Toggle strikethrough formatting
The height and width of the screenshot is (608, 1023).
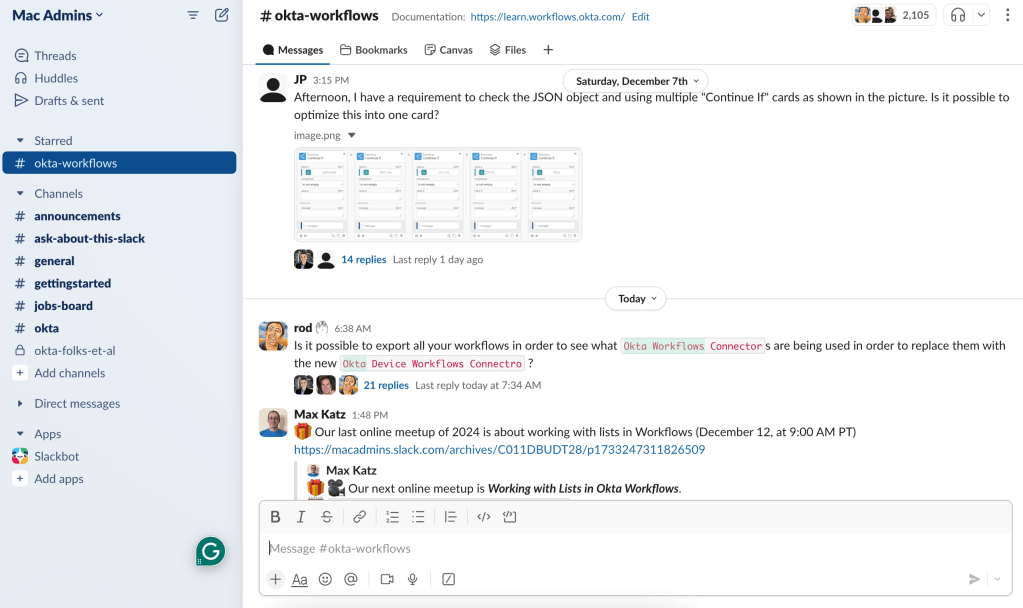coord(327,517)
